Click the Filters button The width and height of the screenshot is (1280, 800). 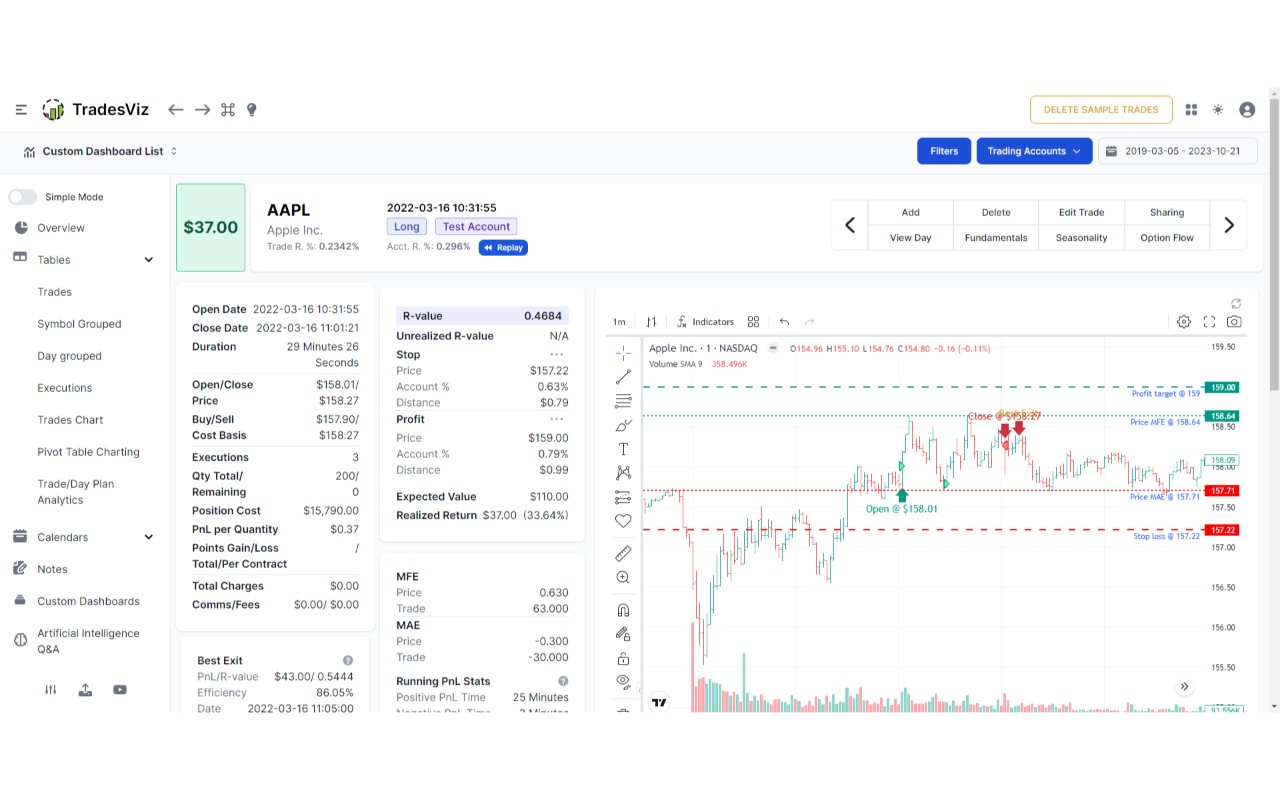pyautogui.click(x=944, y=151)
